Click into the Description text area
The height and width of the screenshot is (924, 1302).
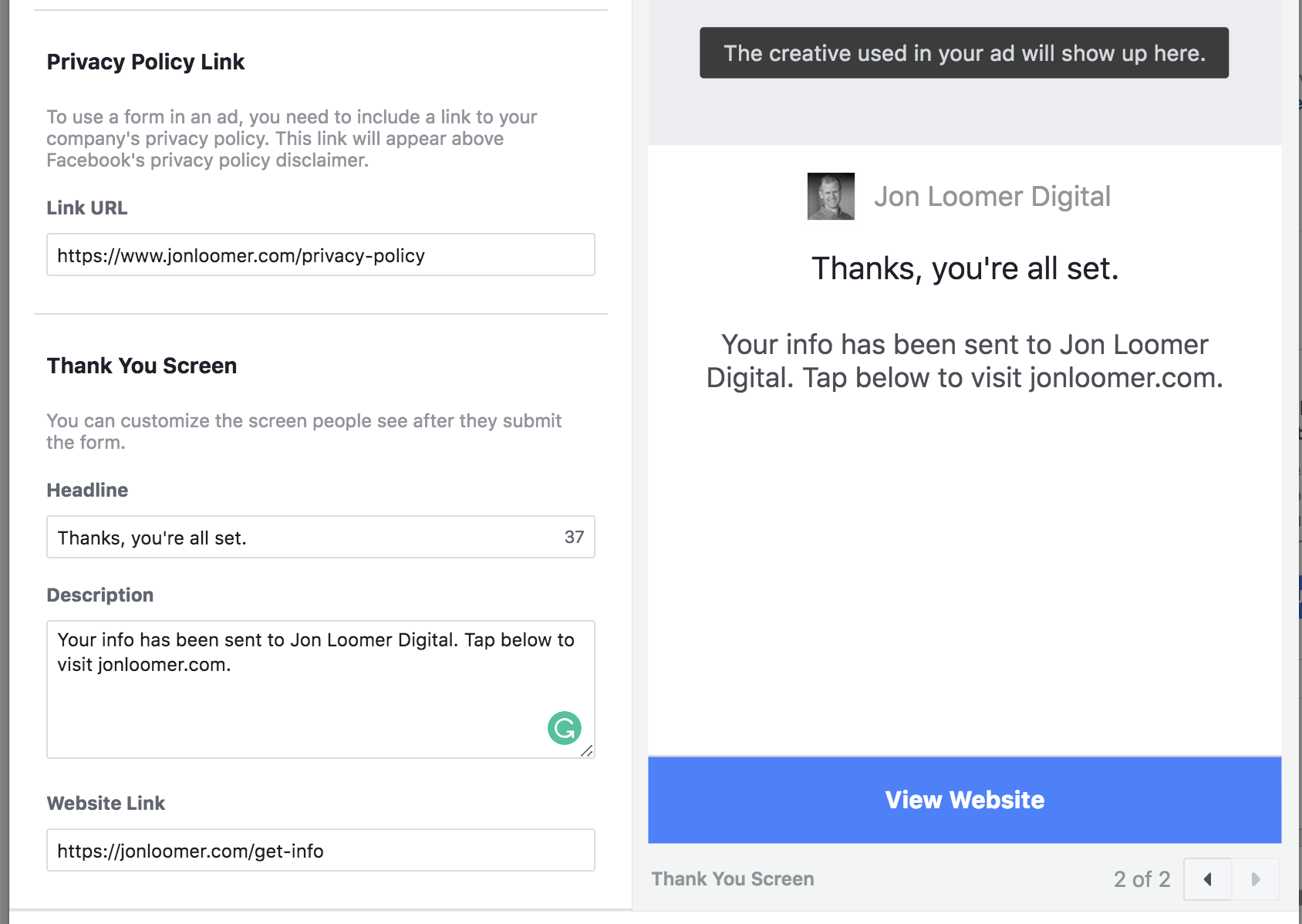pyautogui.click(x=321, y=690)
